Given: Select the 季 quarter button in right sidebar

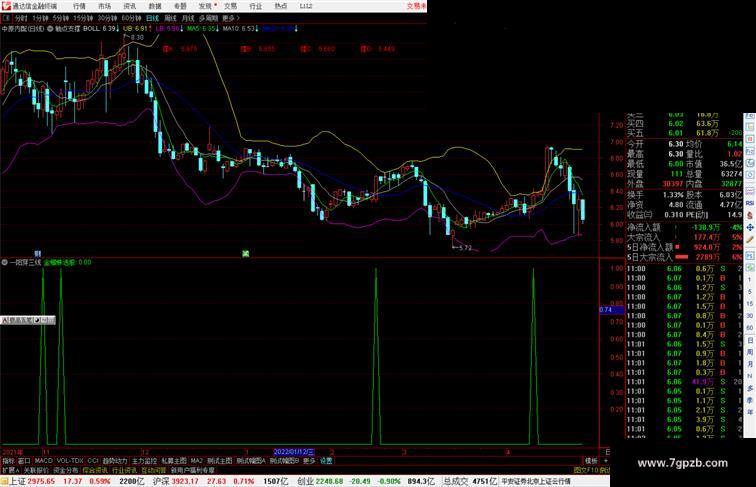Looking at the screenshot, I should click(x=750, y=400).
